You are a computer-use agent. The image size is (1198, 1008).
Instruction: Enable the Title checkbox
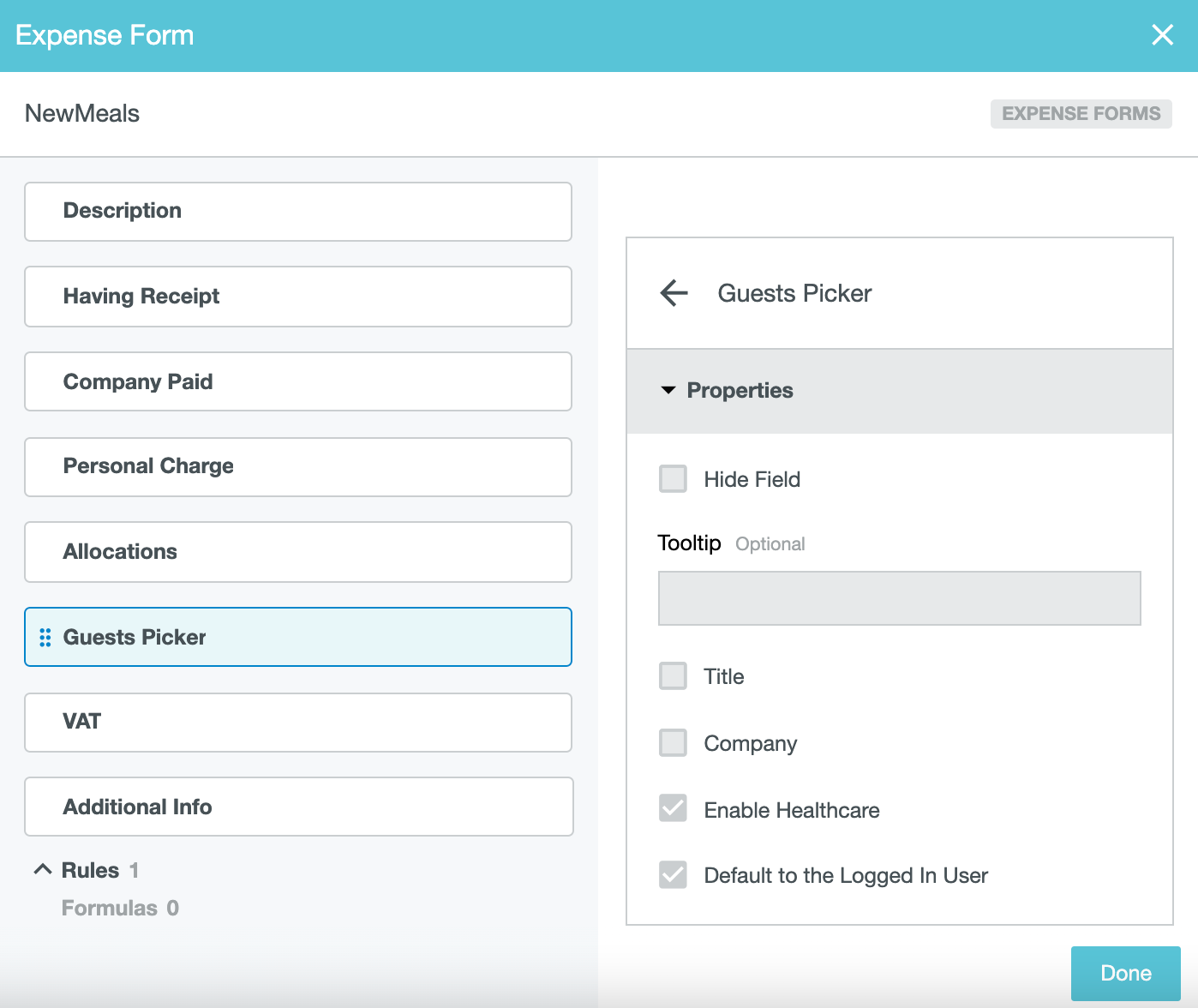[x=673, y=676]
